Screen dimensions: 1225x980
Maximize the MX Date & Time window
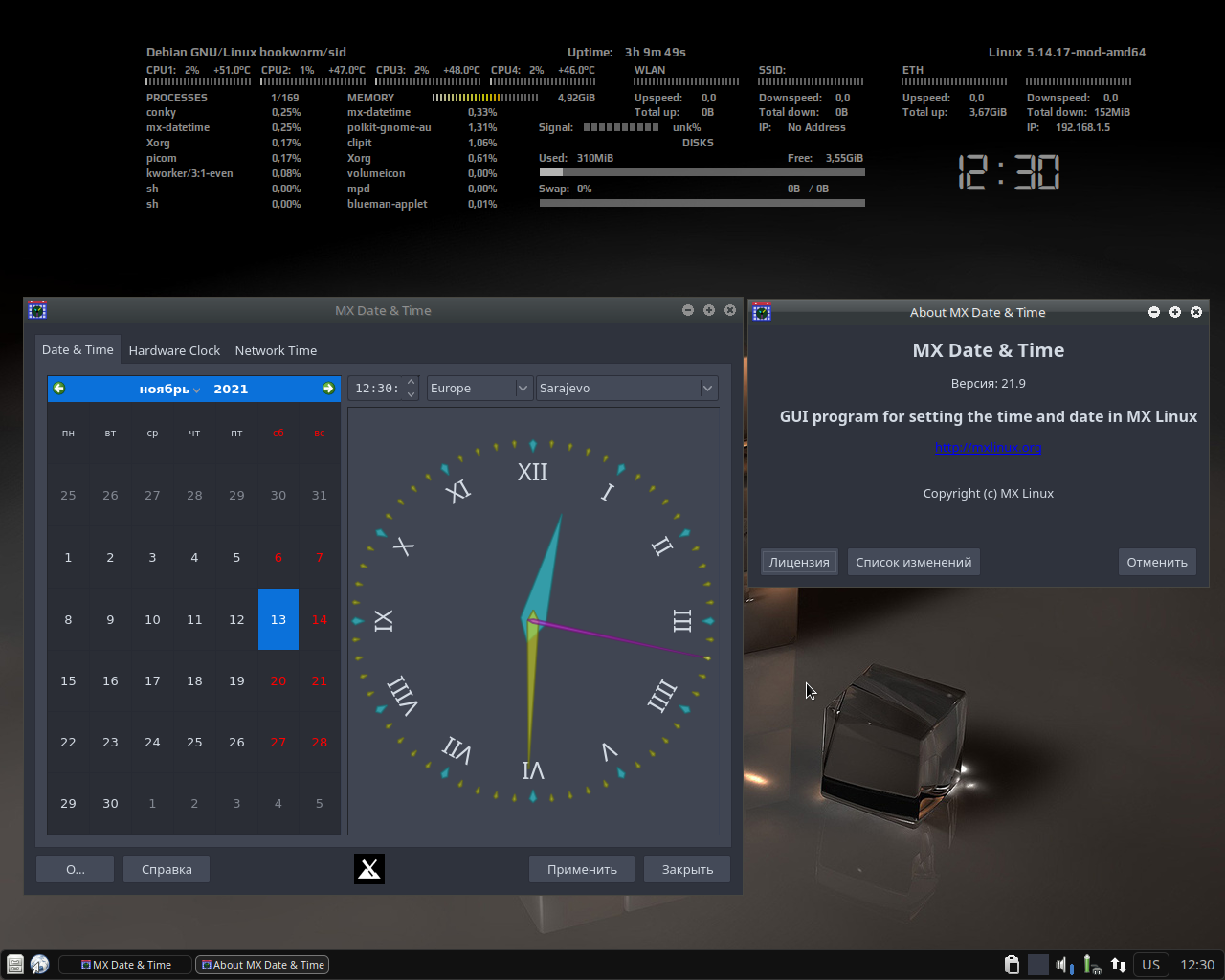[709, 310]
